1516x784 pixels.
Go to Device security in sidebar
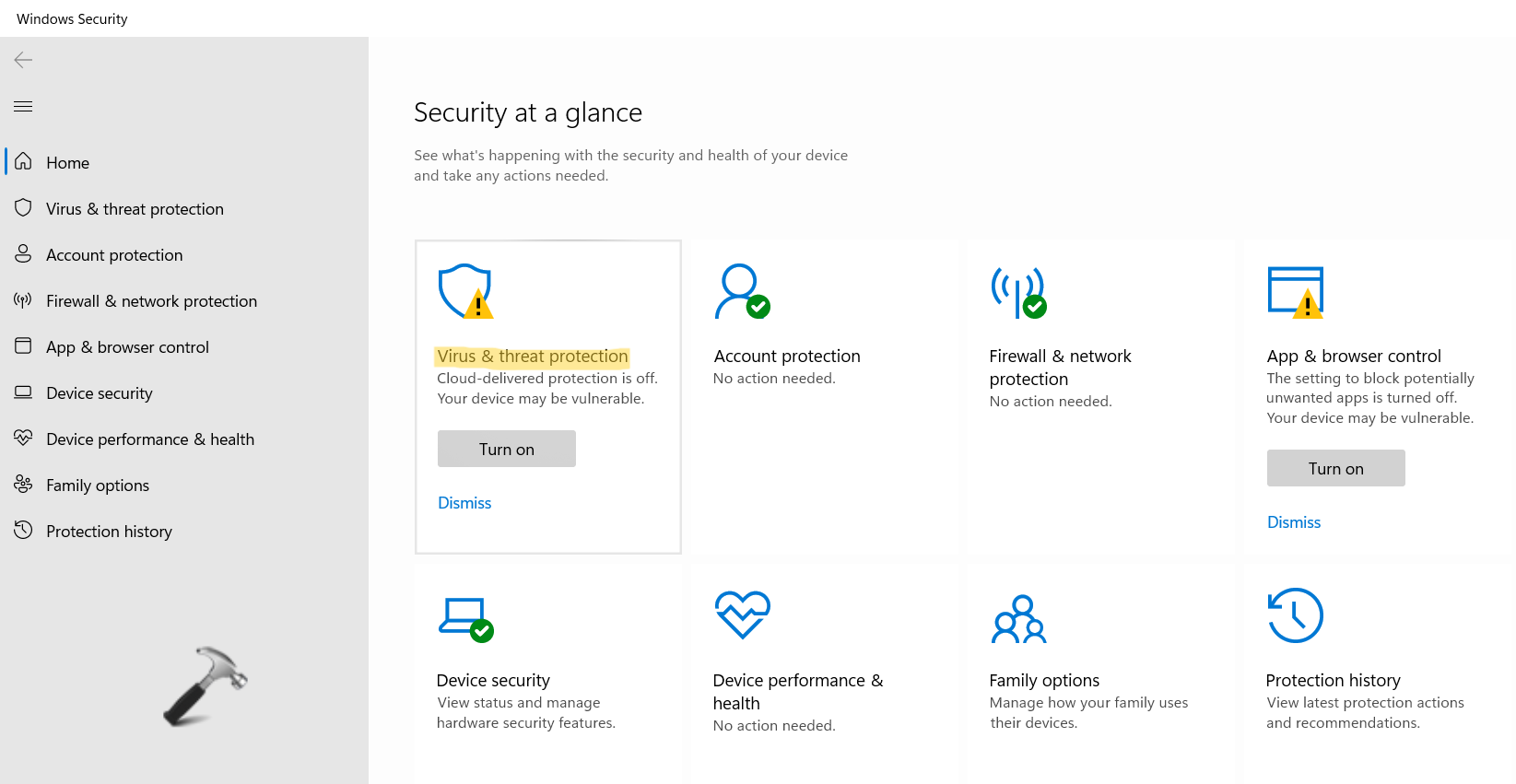[100, 393]
